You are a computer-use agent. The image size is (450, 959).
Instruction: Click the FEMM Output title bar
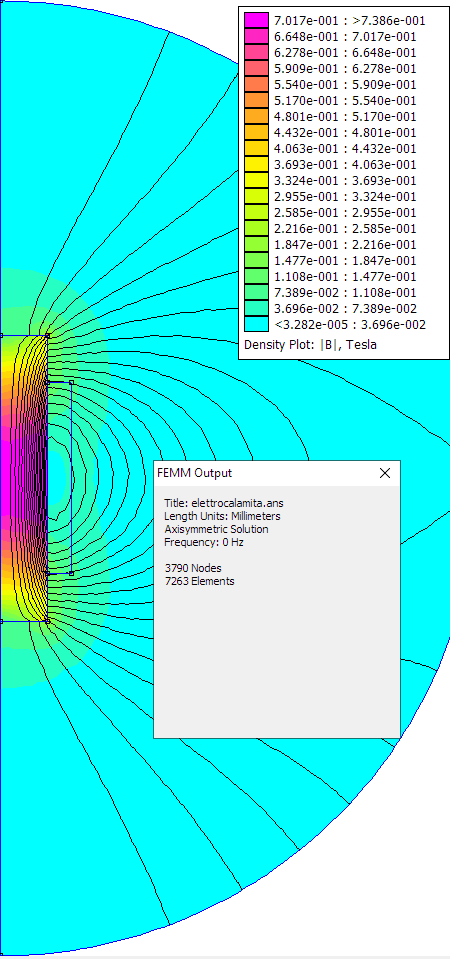coord(265,473)
